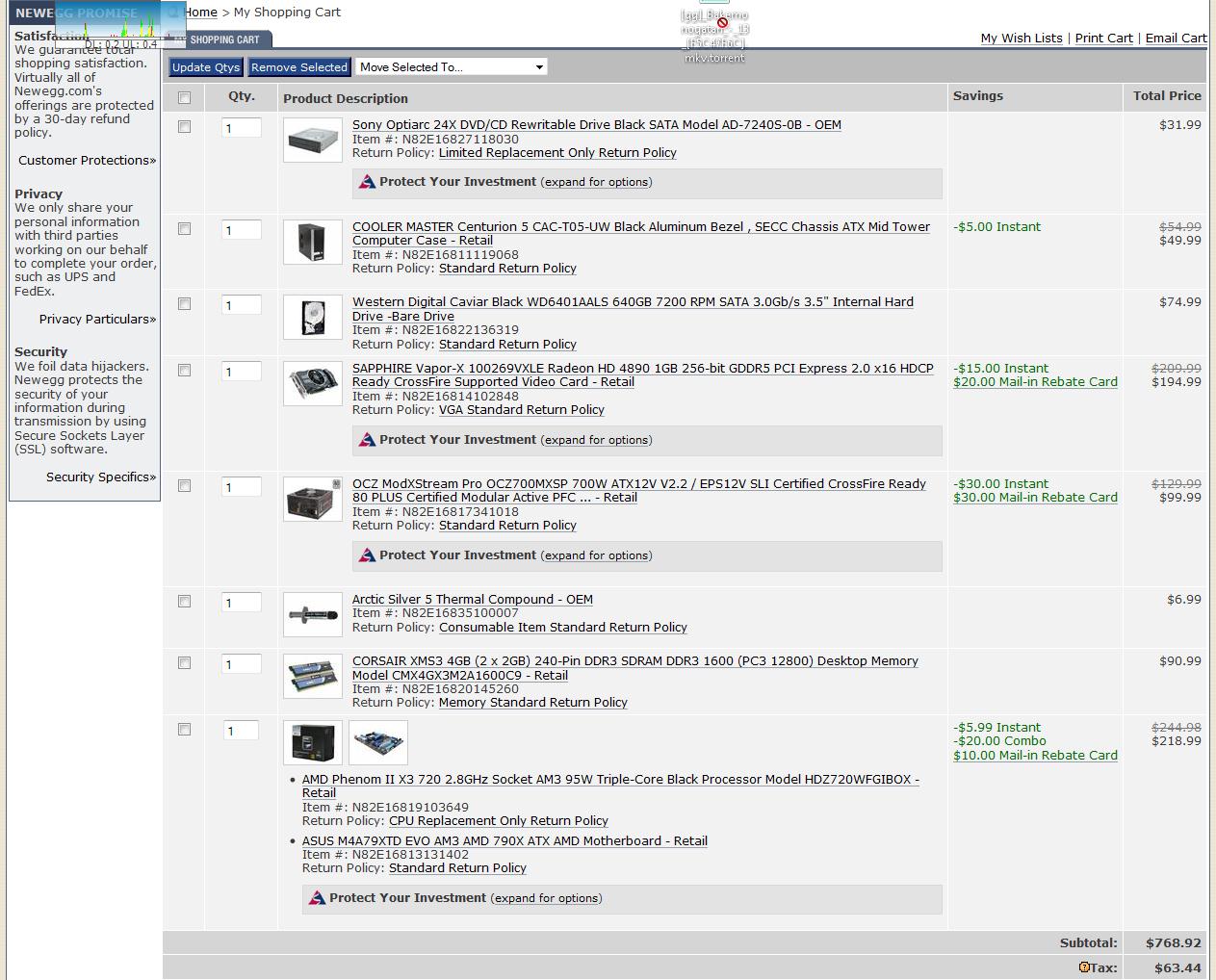Click the Western Digital hard drive thumbnail
Image resolution: width=1216 pixels, height=980 pixels.
click(x=313, y=317)
